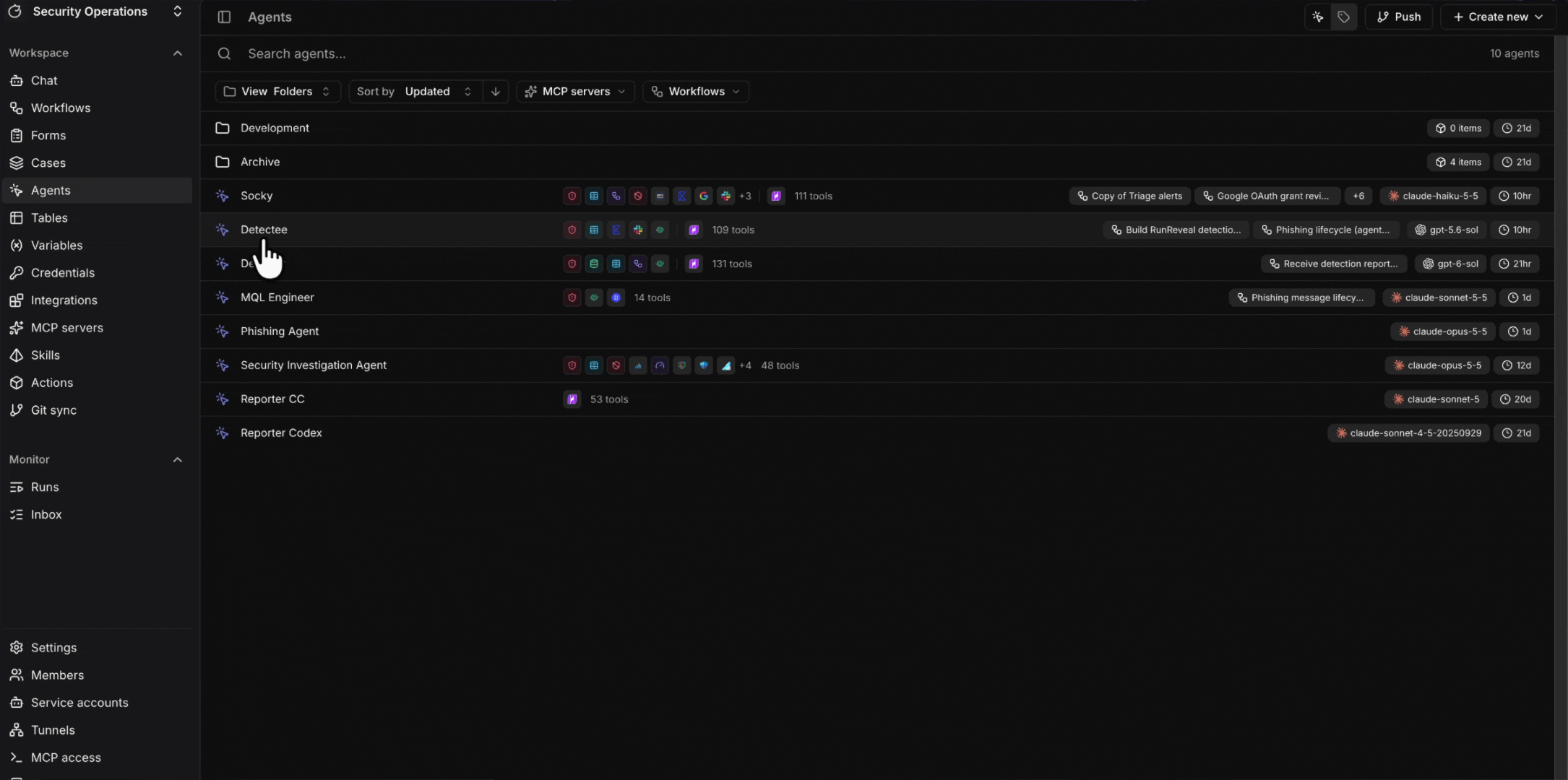Click the 0 items badge on Development
1568x780 pixels.
pyautogui.click(x=1458, y=128)
